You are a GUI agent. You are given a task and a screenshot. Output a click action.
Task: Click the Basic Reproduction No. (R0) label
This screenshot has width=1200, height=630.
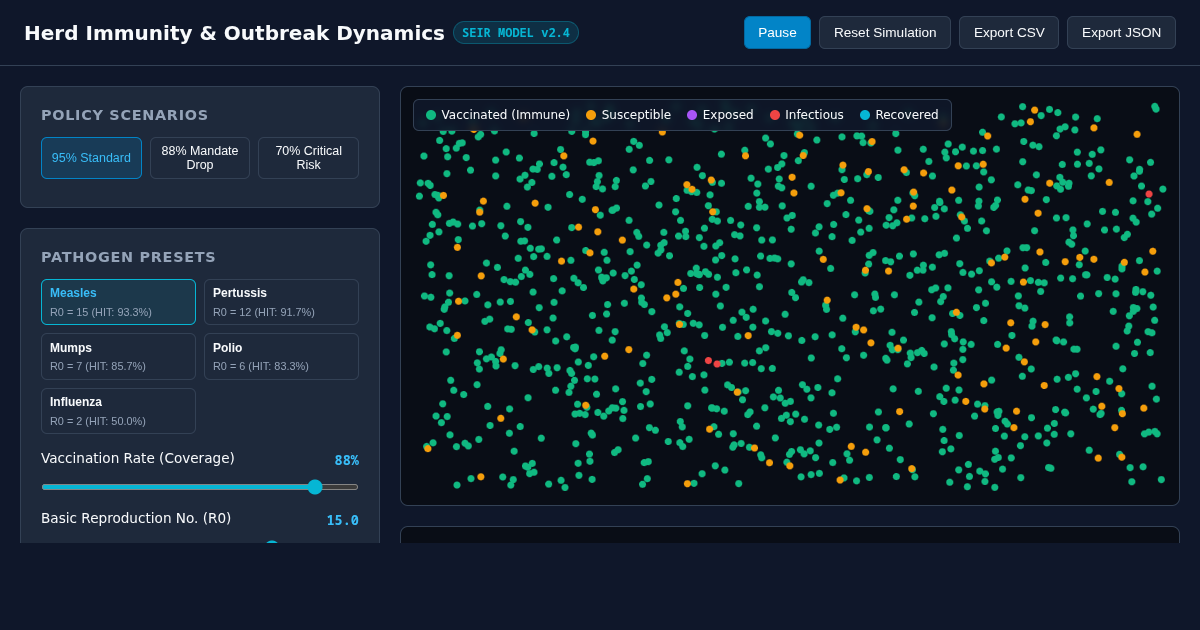pos(136,518)
